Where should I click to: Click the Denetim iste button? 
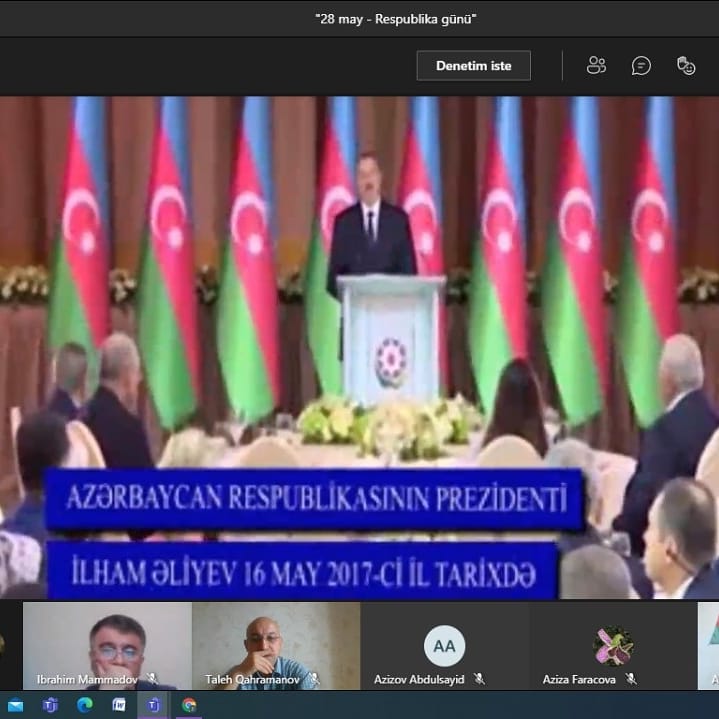[x=473, y=66]
